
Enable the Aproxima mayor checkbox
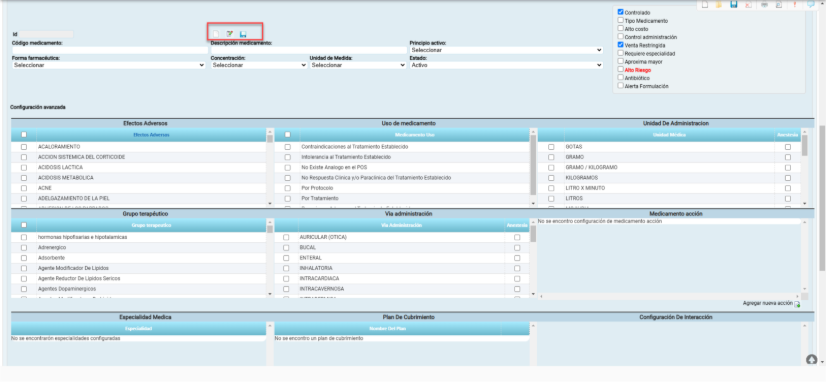[x=621, y=61]
